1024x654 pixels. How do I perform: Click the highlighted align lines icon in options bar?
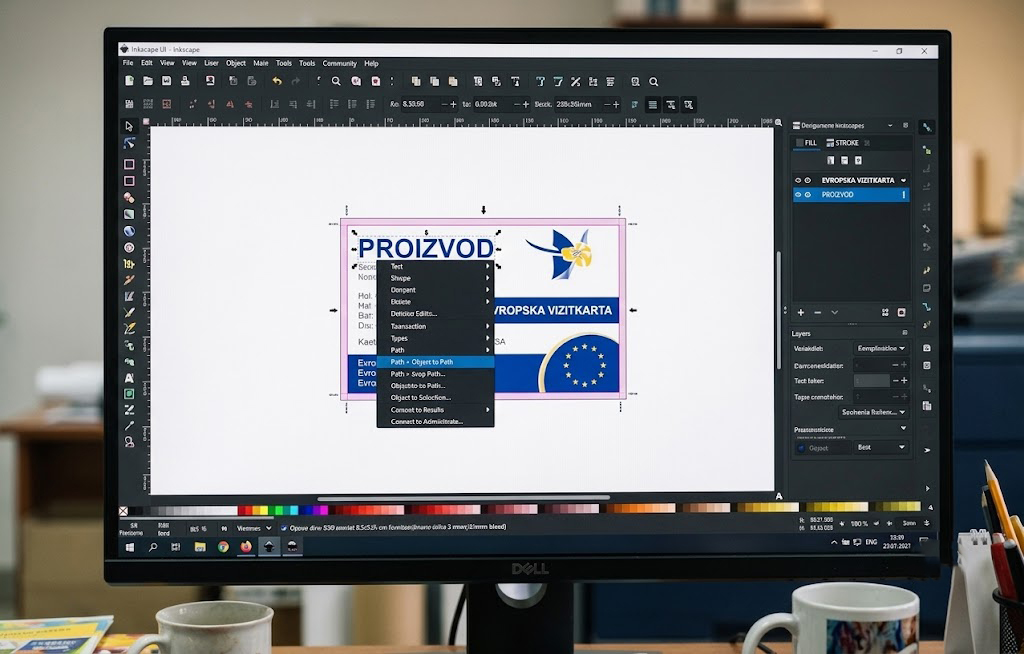coord(652,105)
